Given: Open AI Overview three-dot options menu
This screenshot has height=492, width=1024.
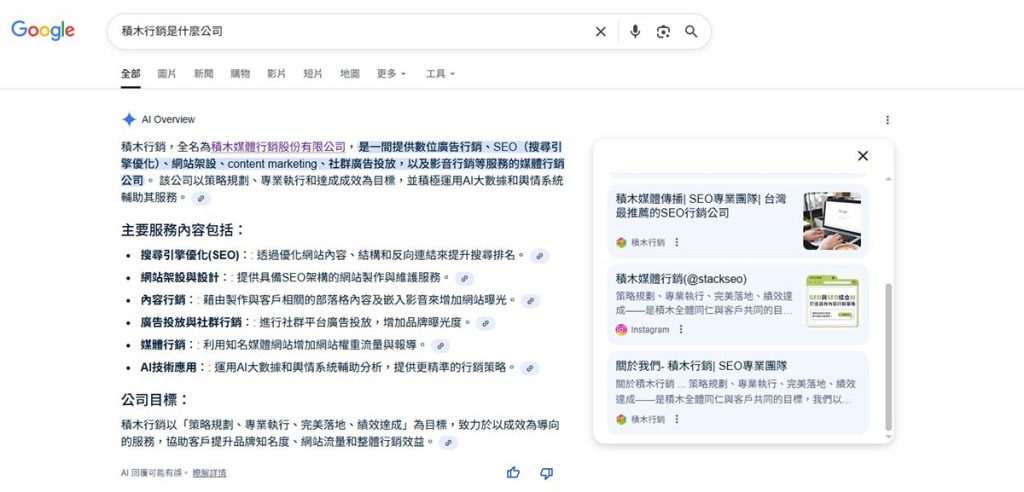Looking at the screenshot, I should pos(887,120).
